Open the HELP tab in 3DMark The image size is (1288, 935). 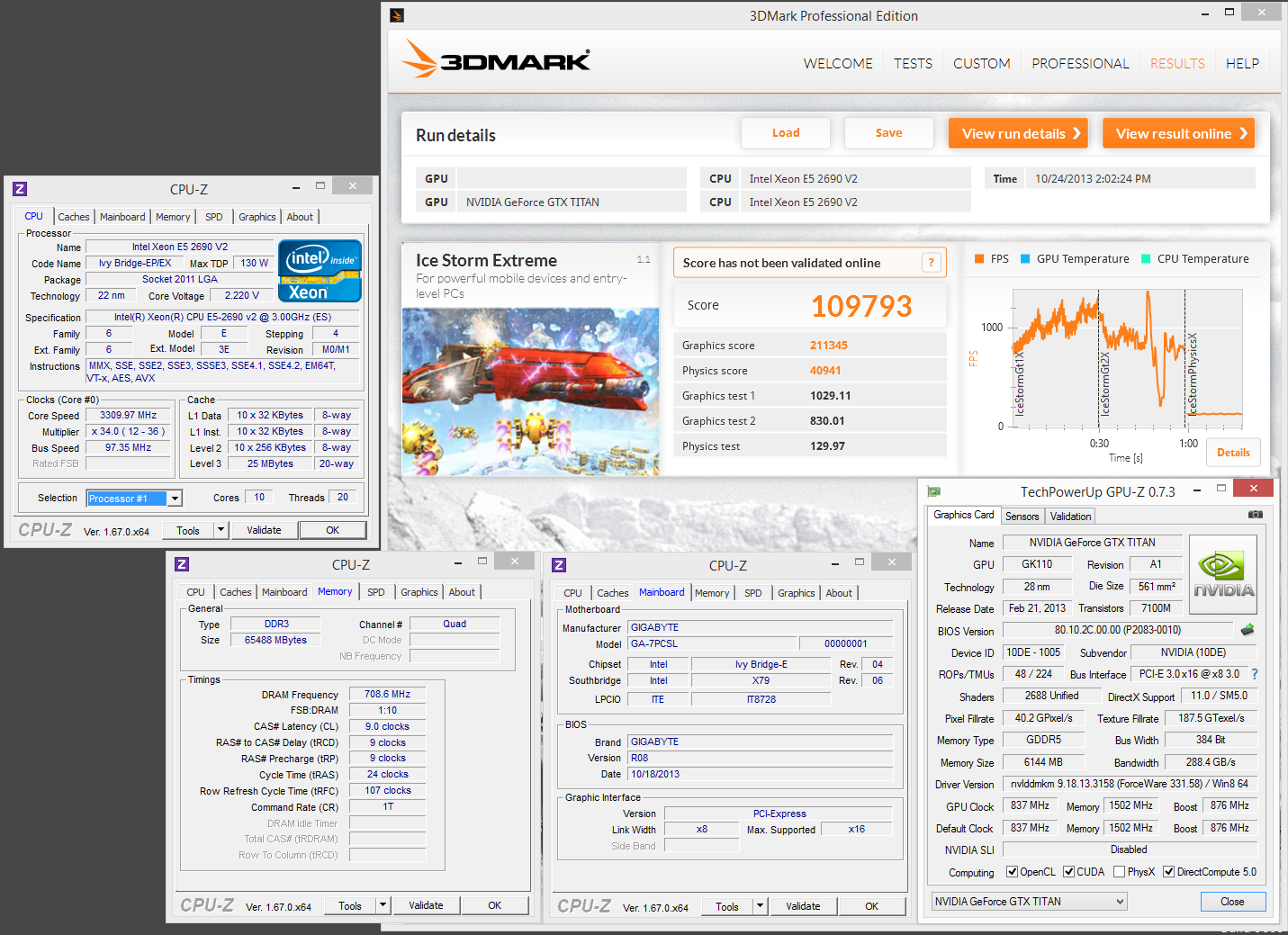[1242, 64]
